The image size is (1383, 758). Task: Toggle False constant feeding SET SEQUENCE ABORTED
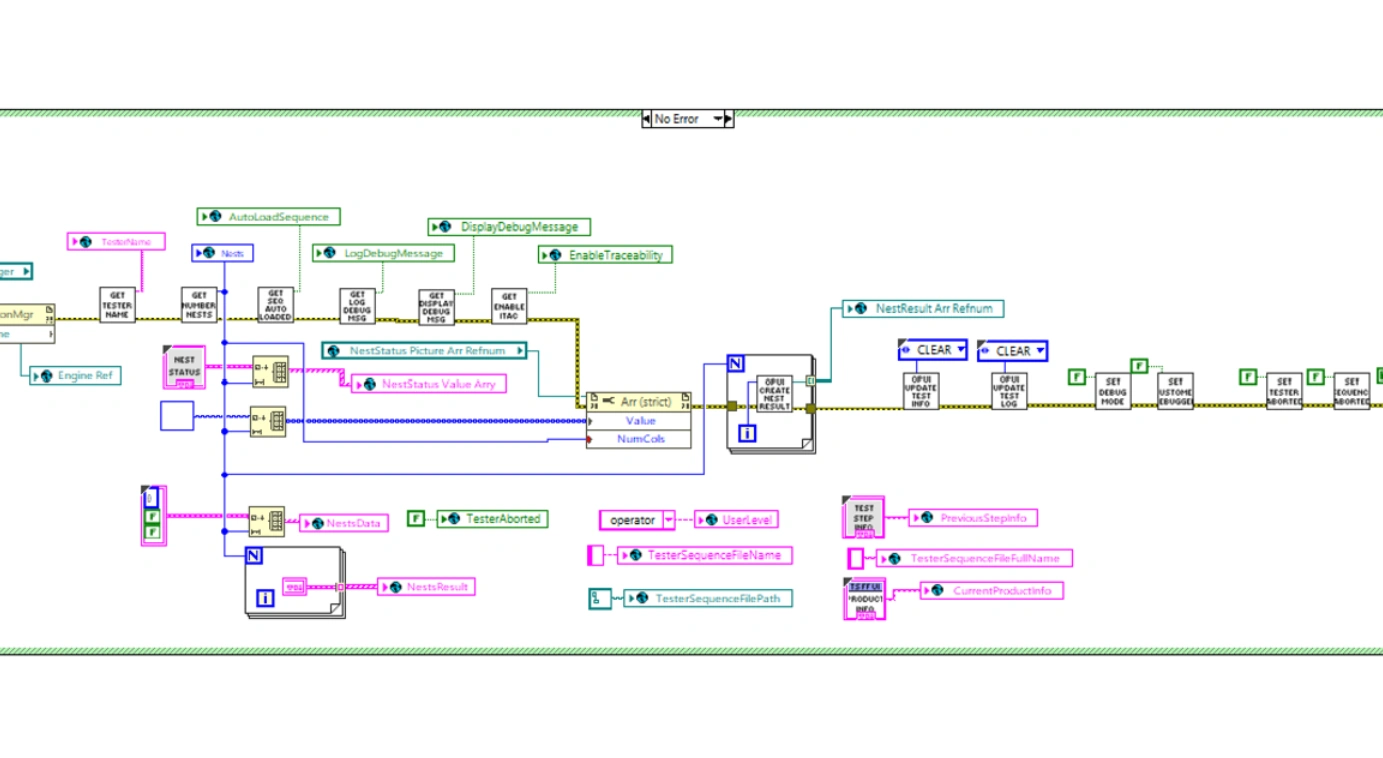pos(1316,377)
